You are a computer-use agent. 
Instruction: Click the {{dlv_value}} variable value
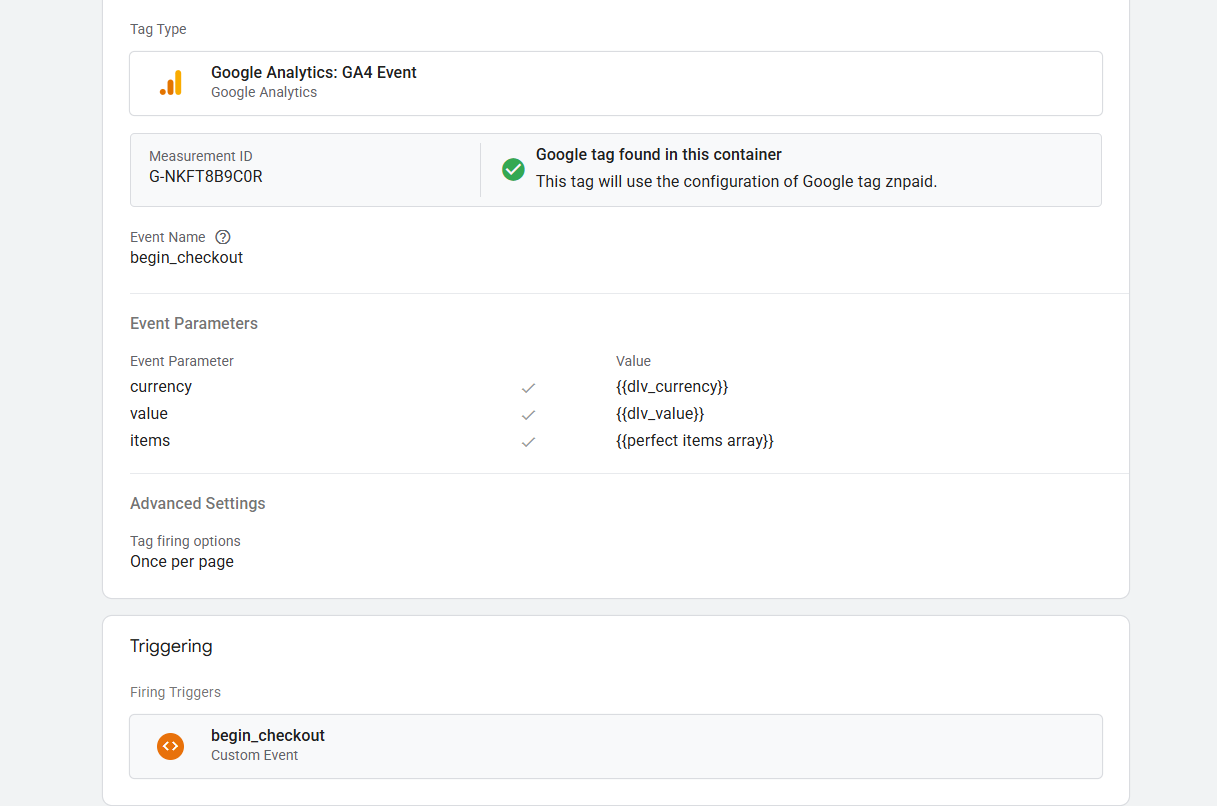click(660, 414)
